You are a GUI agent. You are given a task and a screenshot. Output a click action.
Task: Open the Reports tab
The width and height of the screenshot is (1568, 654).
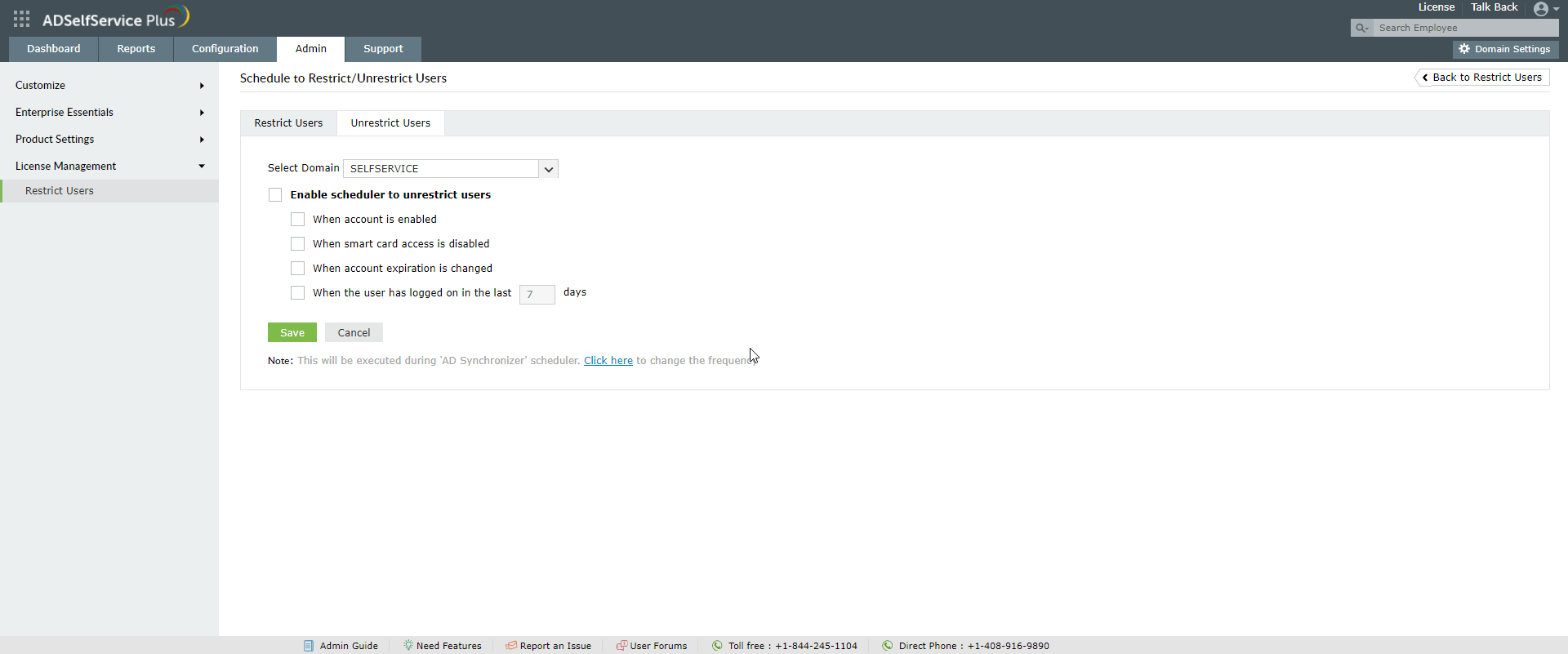pyautogui.click(x=136, y=49)
